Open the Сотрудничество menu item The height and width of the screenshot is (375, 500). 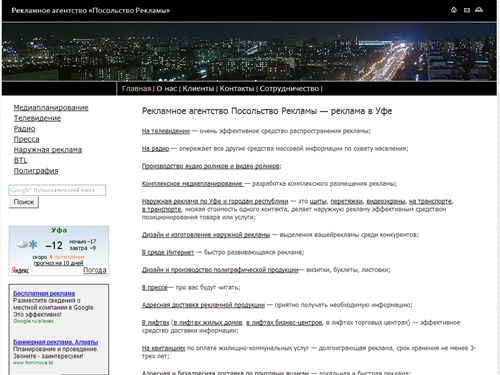(x=289, y=89)
